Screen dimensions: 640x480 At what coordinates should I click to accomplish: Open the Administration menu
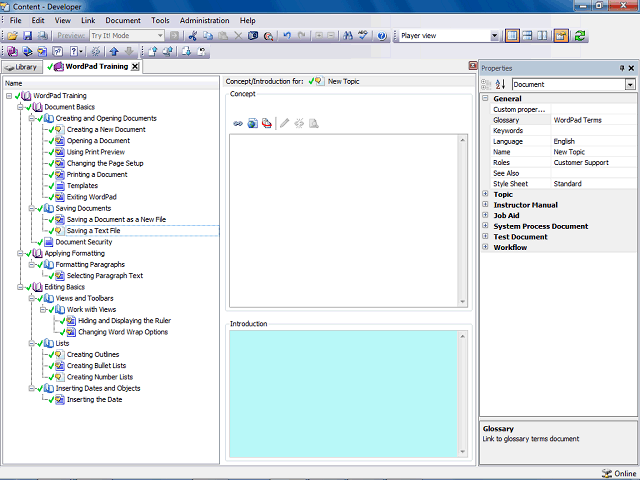(x=204, y=20)
